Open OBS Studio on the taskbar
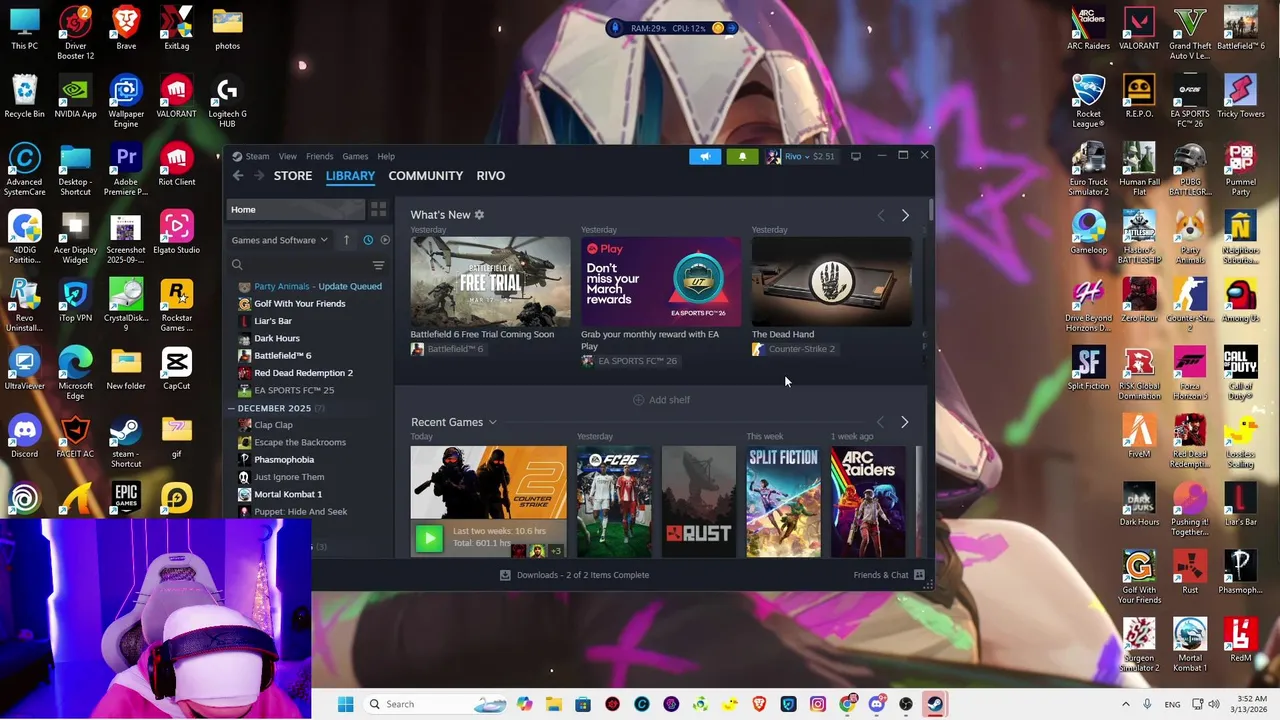The width and height of the screenshot is (1280, 720). [905, 704]
